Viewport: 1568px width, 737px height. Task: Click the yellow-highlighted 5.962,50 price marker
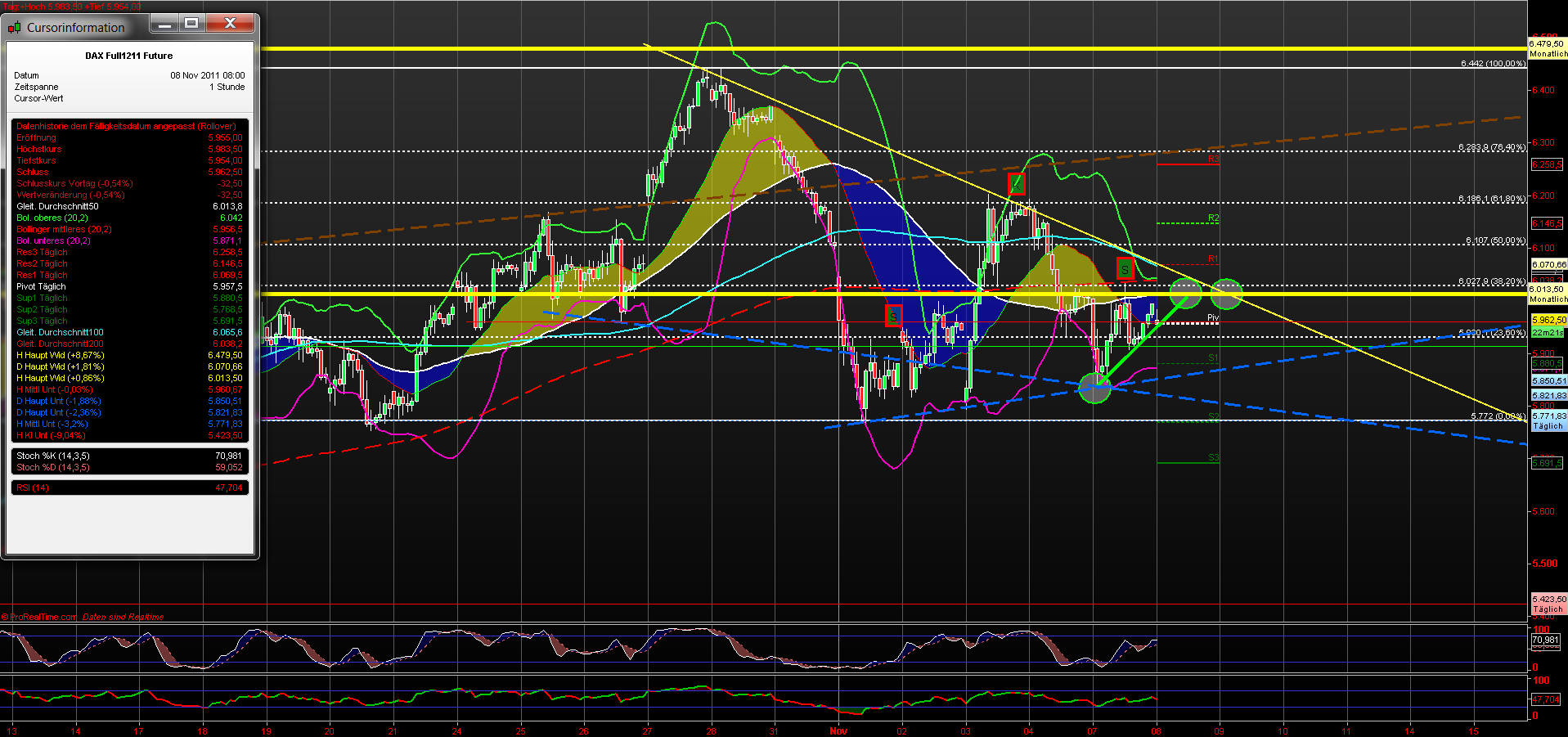coord(1548,321)
